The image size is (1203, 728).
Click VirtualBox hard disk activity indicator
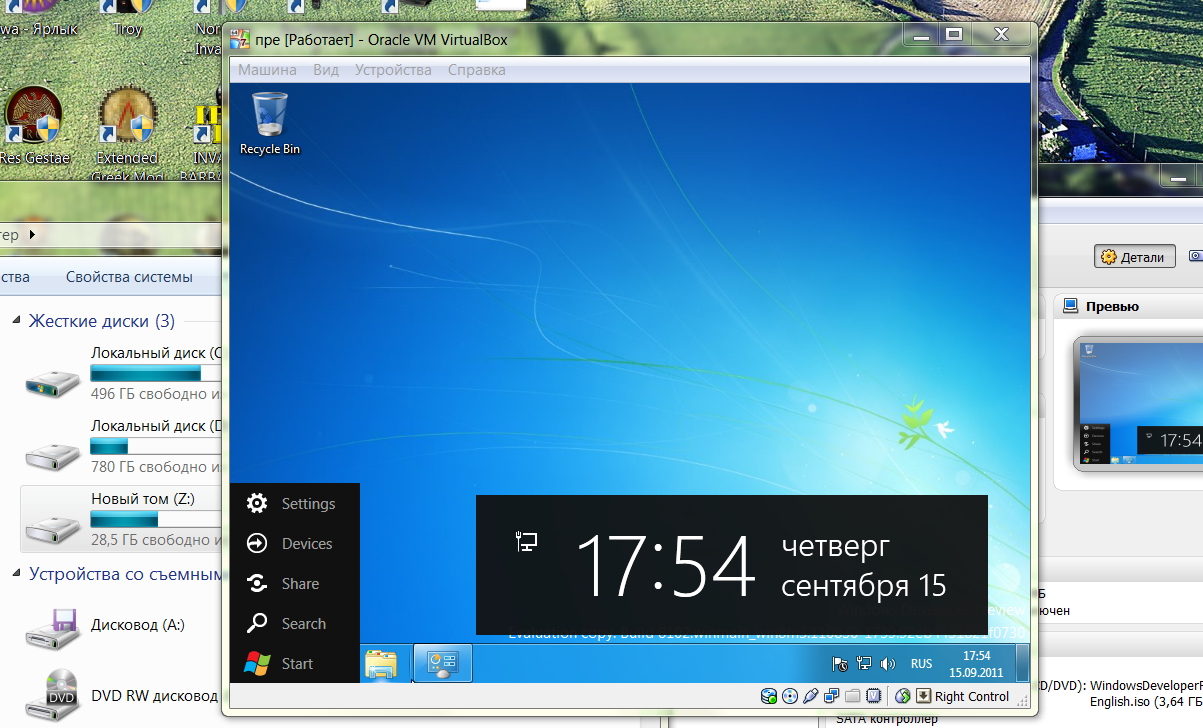coord(769,697)
